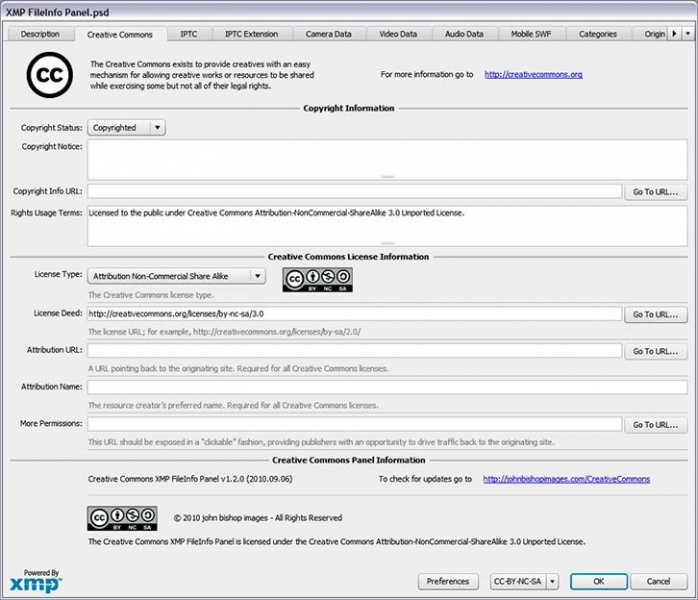This screenshot has width=698, height=600.
Task: Open the Camera Data tab
Action: (x=329, y=34)
